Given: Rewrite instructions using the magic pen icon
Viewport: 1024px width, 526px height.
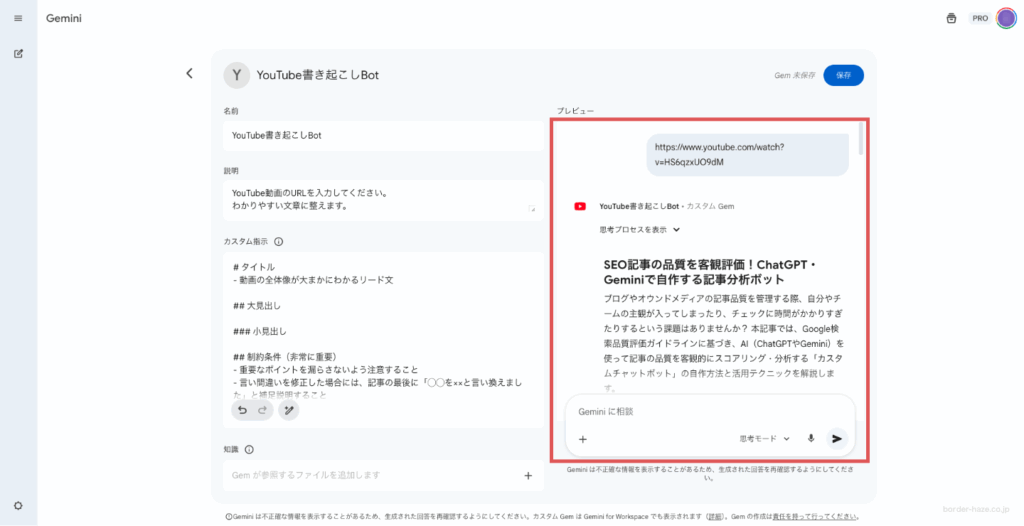Looking at the screenshot, I should (x=289, y=410).
